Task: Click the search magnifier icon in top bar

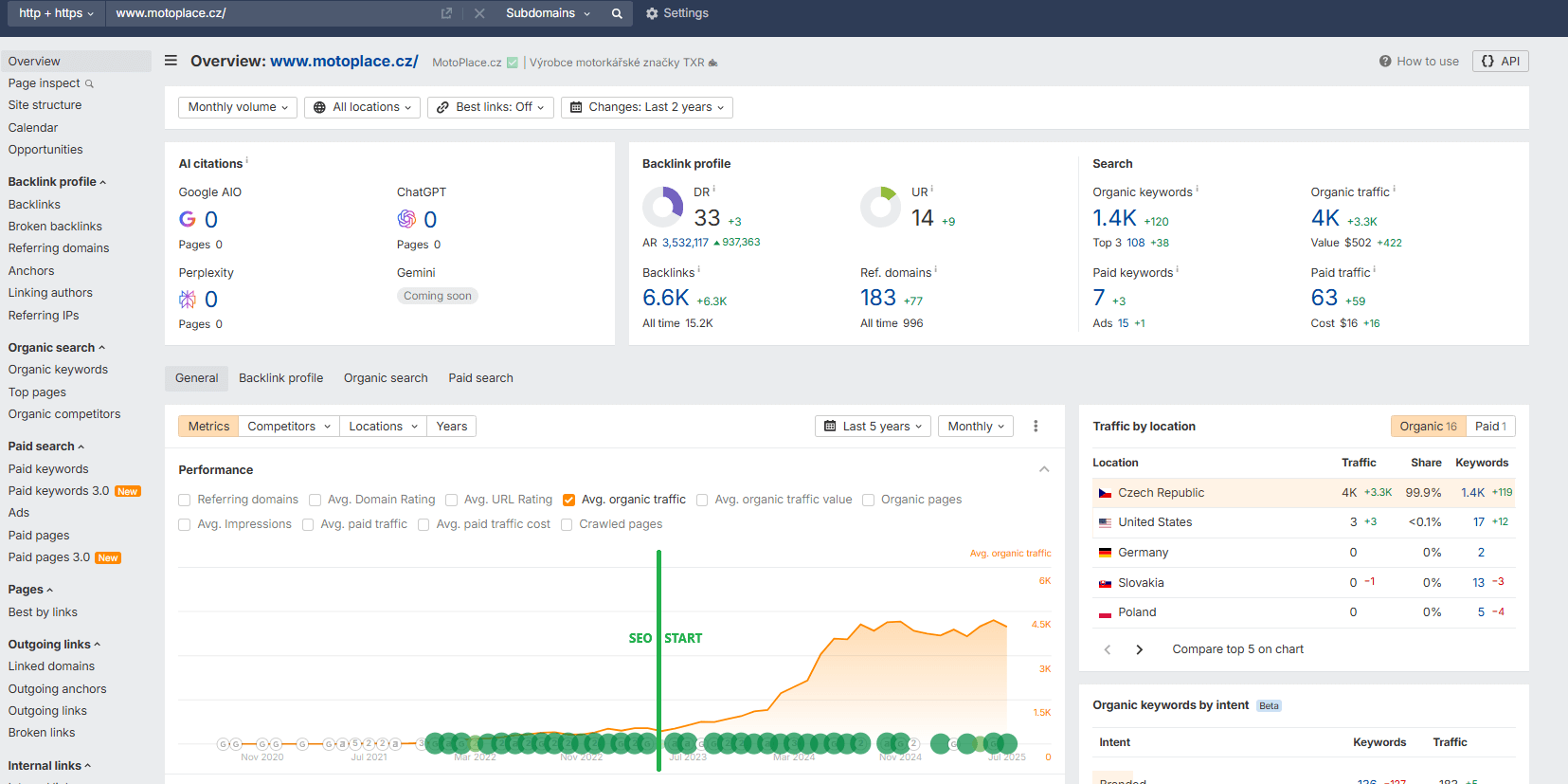Action: (x=617, y=13)
